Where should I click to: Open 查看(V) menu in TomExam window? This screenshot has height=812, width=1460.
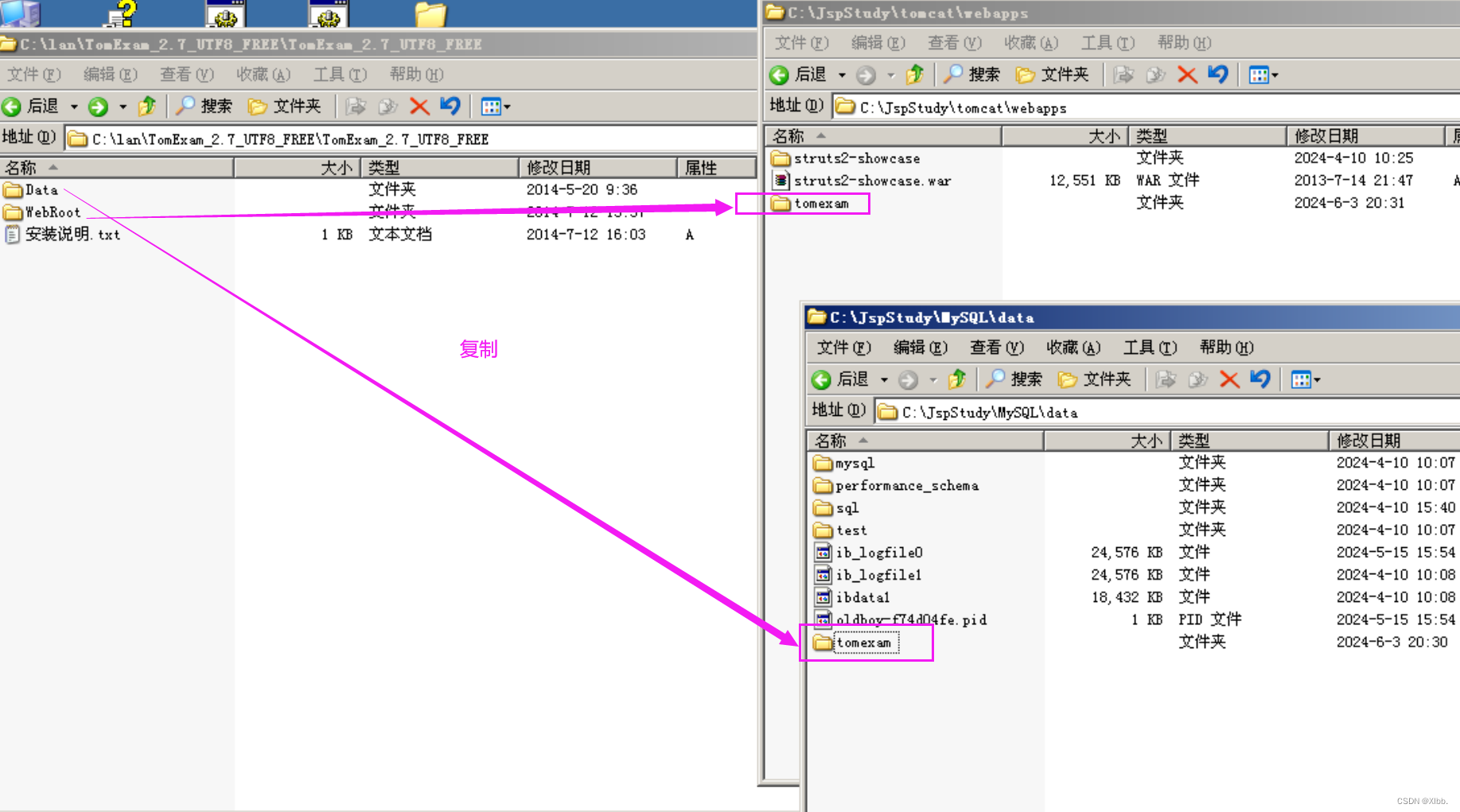186,75
